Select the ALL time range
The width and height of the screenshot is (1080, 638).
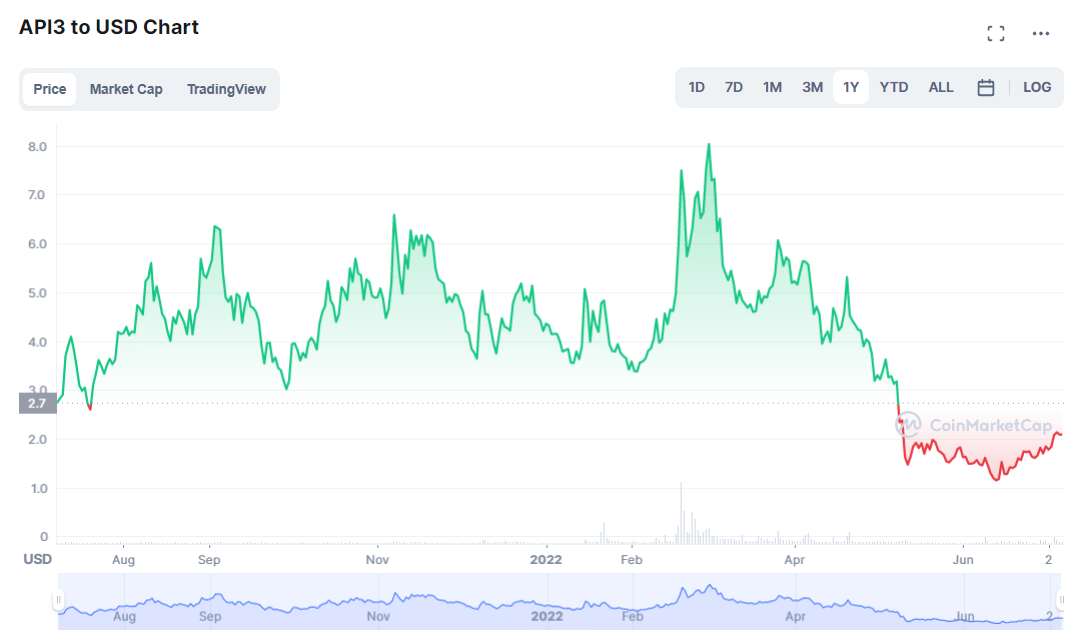click(941, 88)
